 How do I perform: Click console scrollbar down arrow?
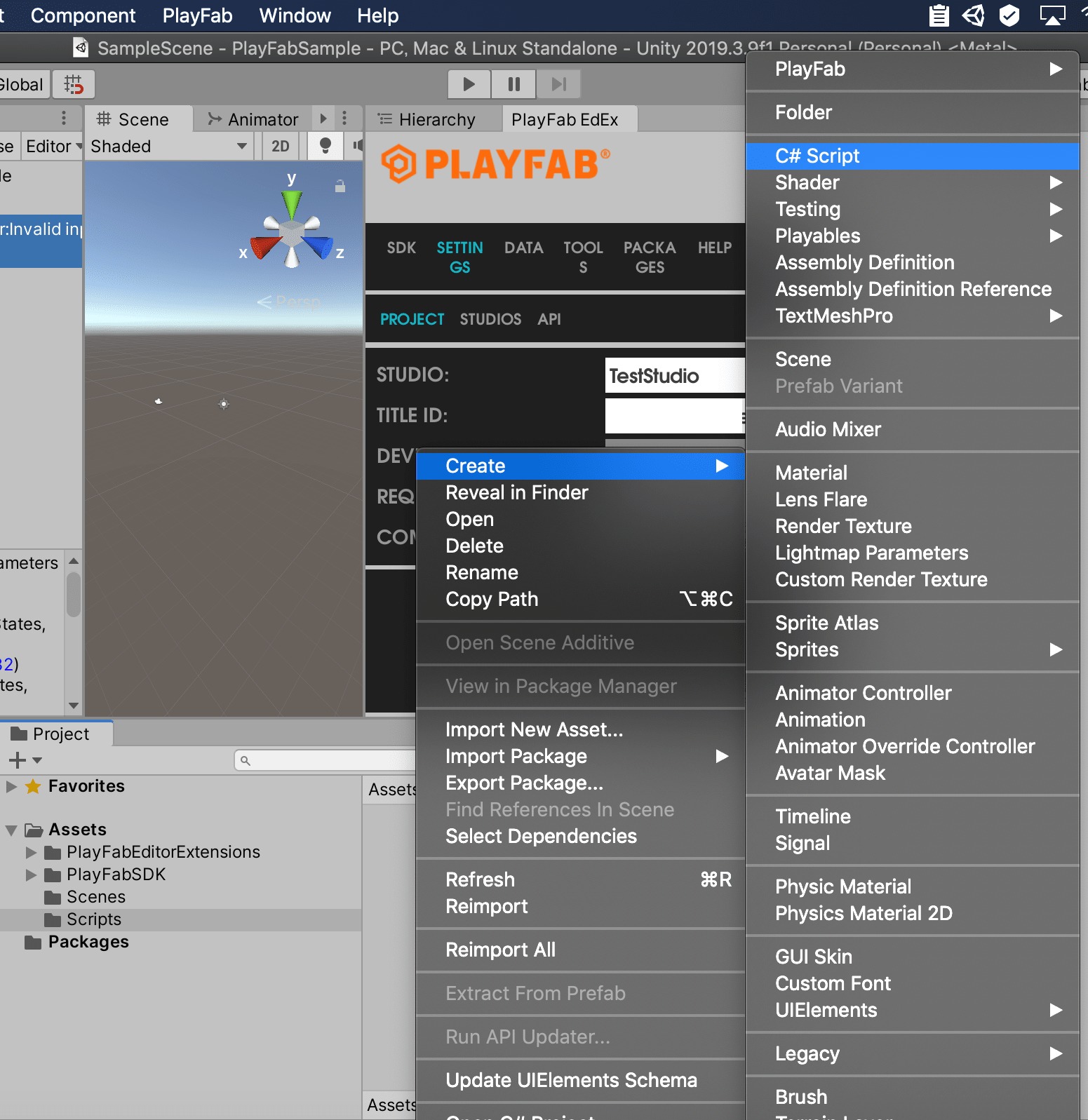pyautogui.click(x=74, y=706)
